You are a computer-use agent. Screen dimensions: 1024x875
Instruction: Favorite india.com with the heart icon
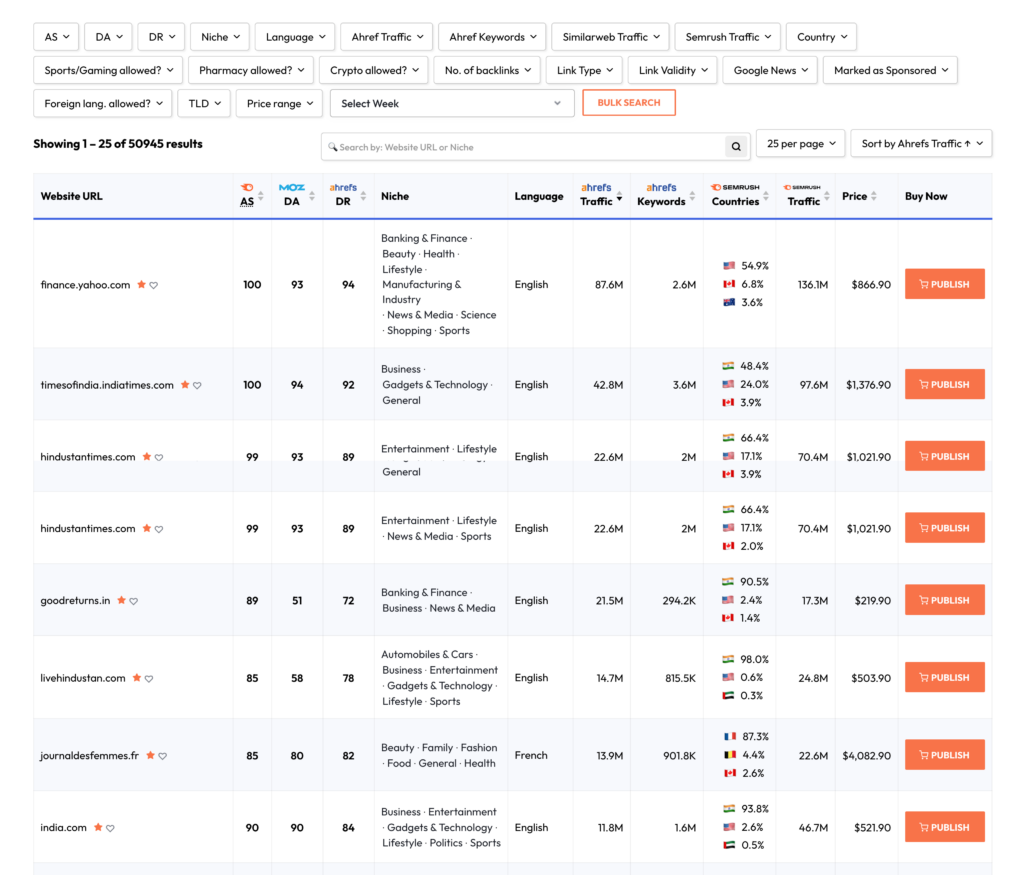[111, 828]
